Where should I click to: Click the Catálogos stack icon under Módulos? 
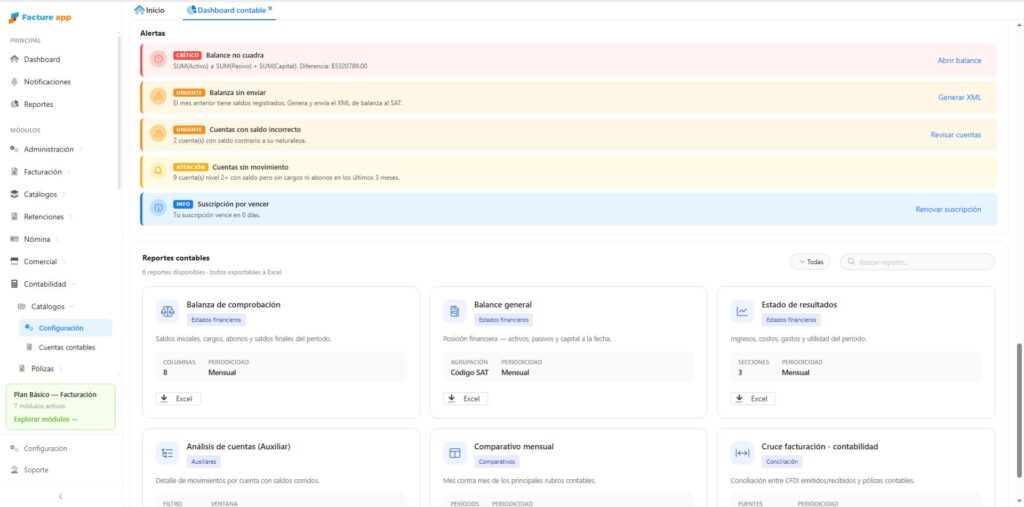(x=14, y=194)
